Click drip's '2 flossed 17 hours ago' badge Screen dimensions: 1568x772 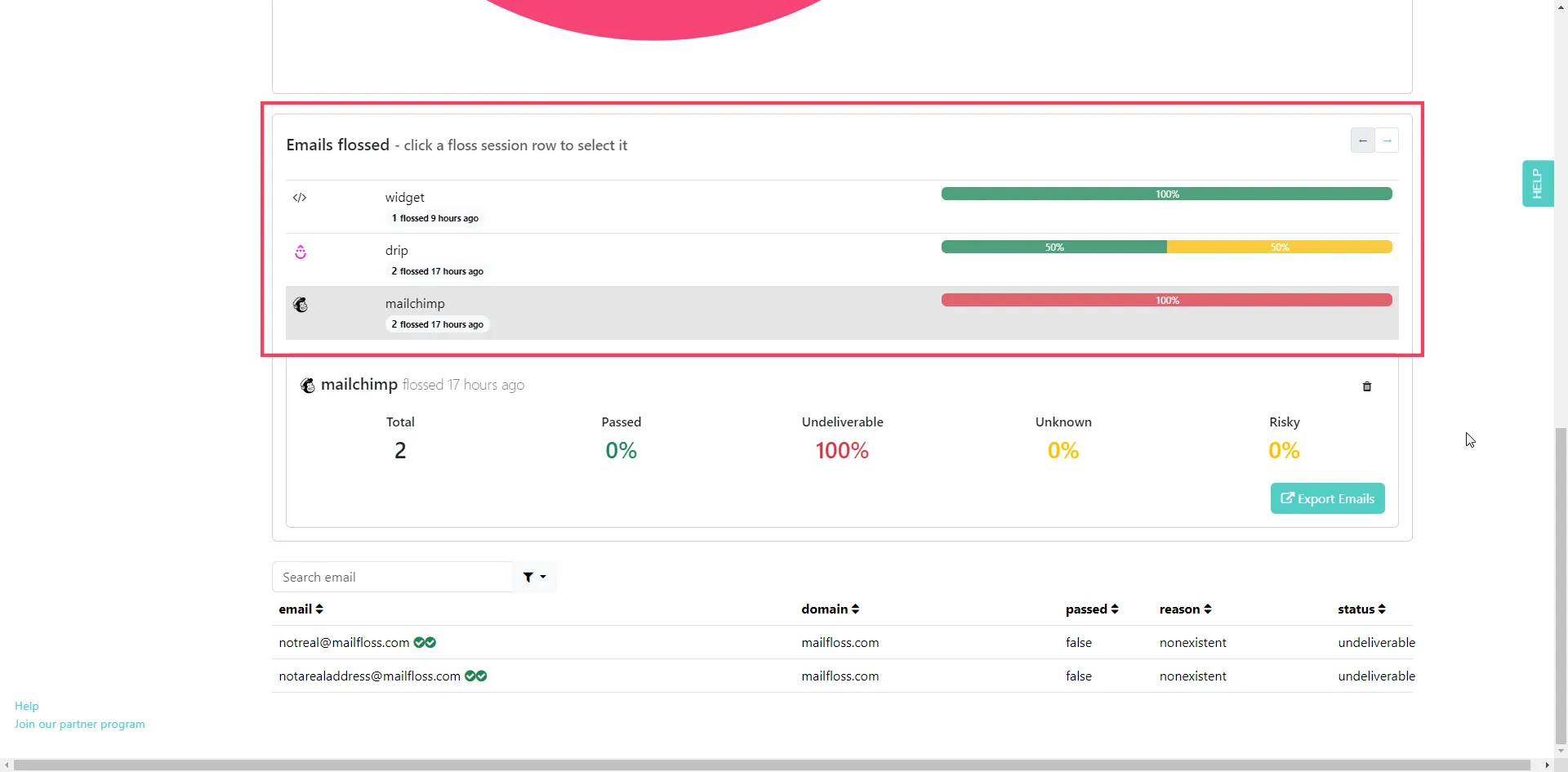click(x=438, y=271)
